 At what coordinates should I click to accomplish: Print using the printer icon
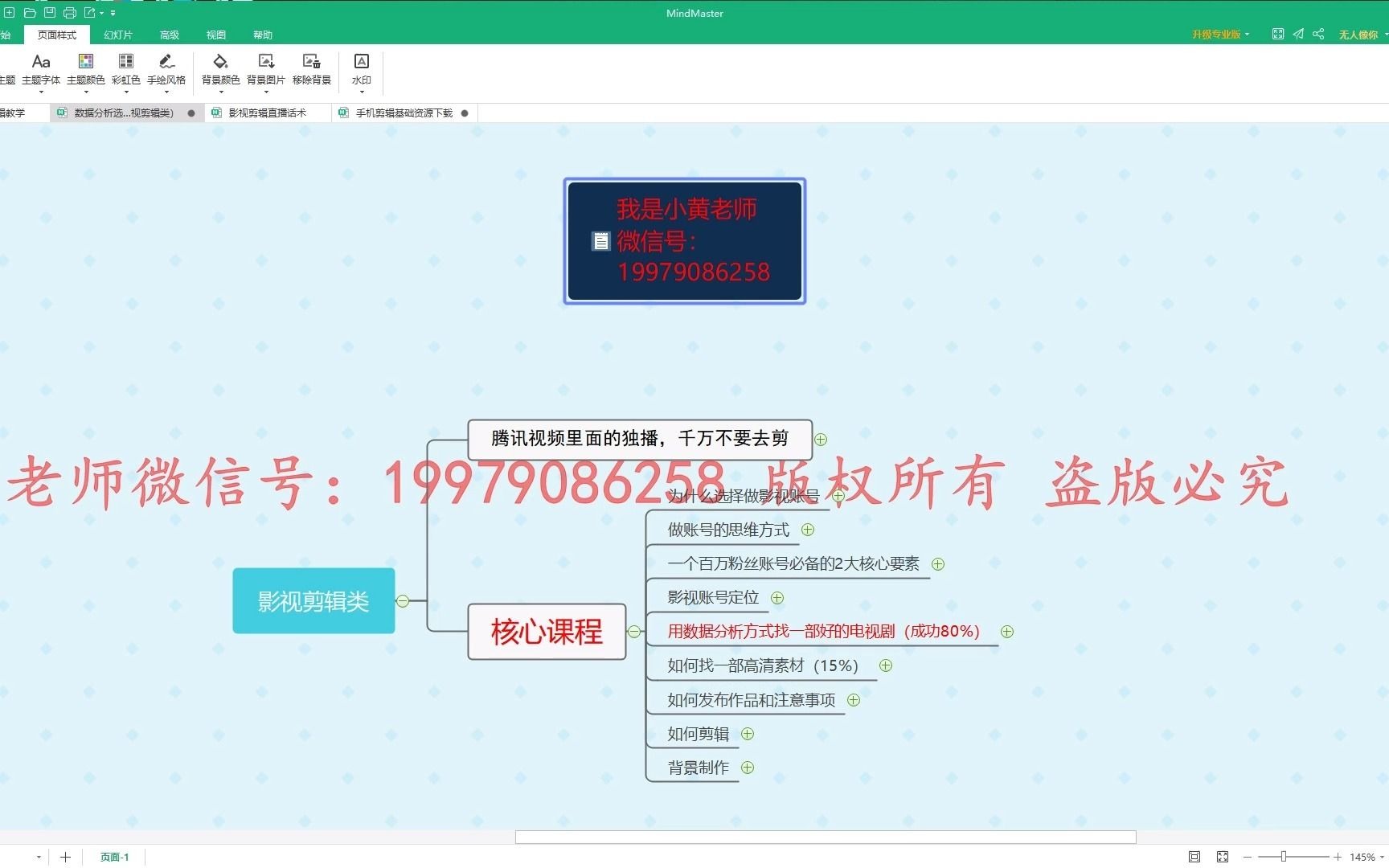pyautogui.click(x=70, y=13)
